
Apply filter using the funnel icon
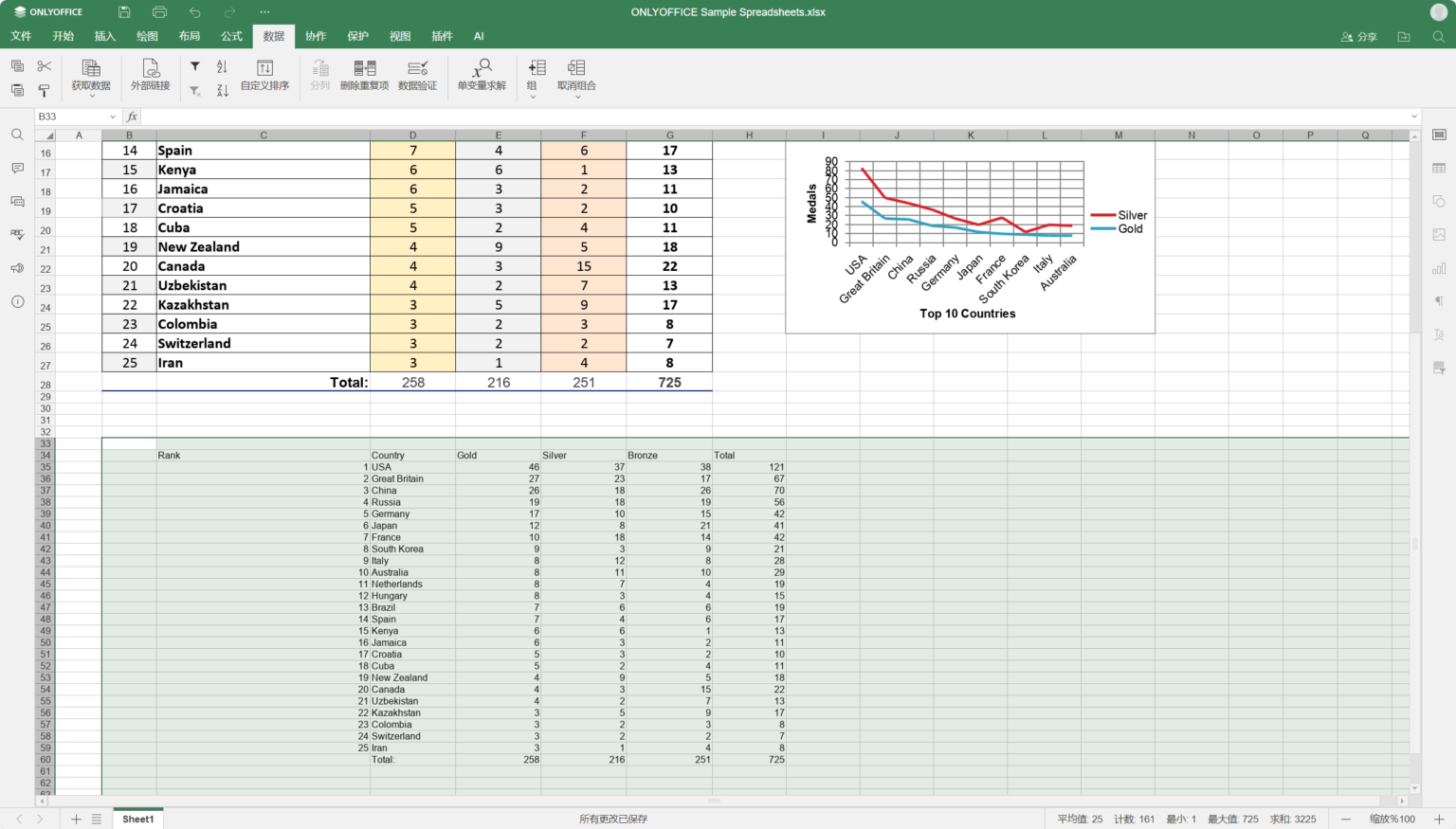[x=194, y=66]
